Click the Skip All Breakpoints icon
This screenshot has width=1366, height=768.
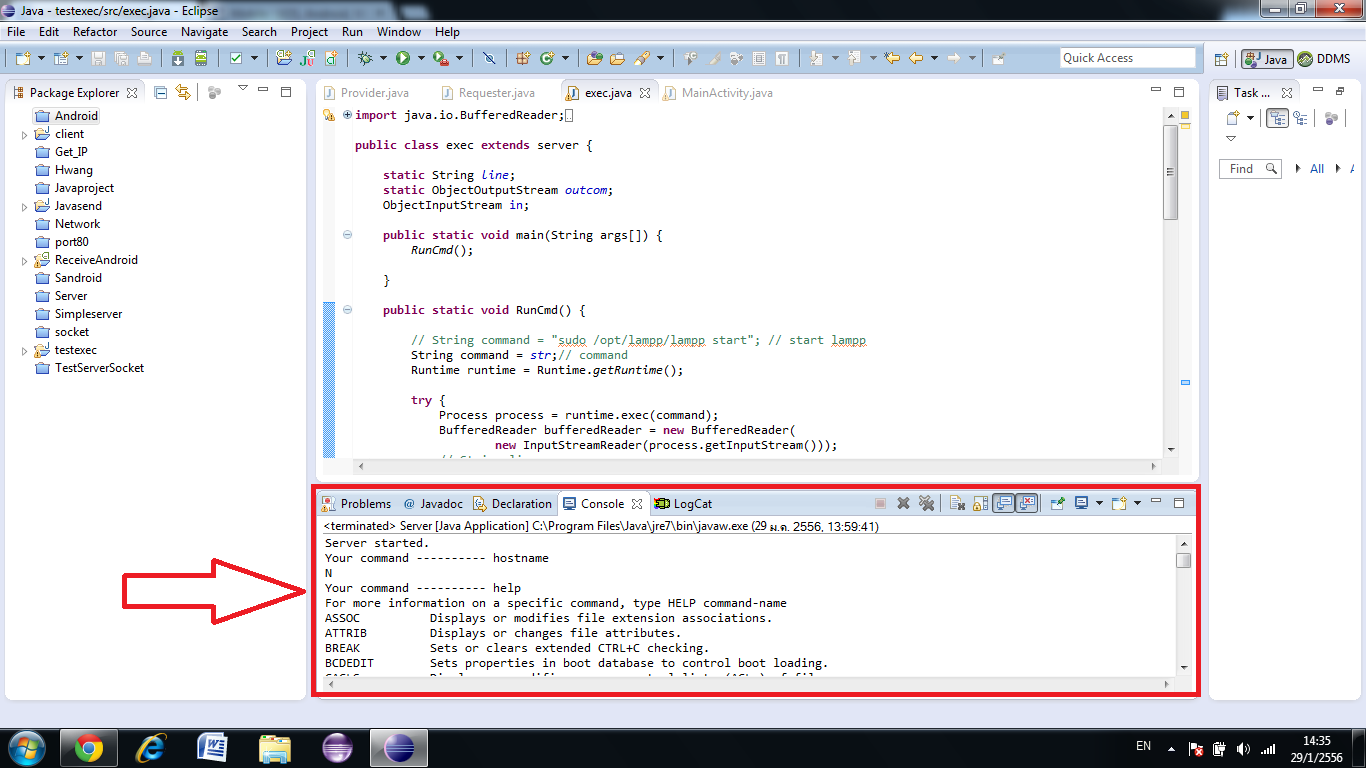coord(488,58)
